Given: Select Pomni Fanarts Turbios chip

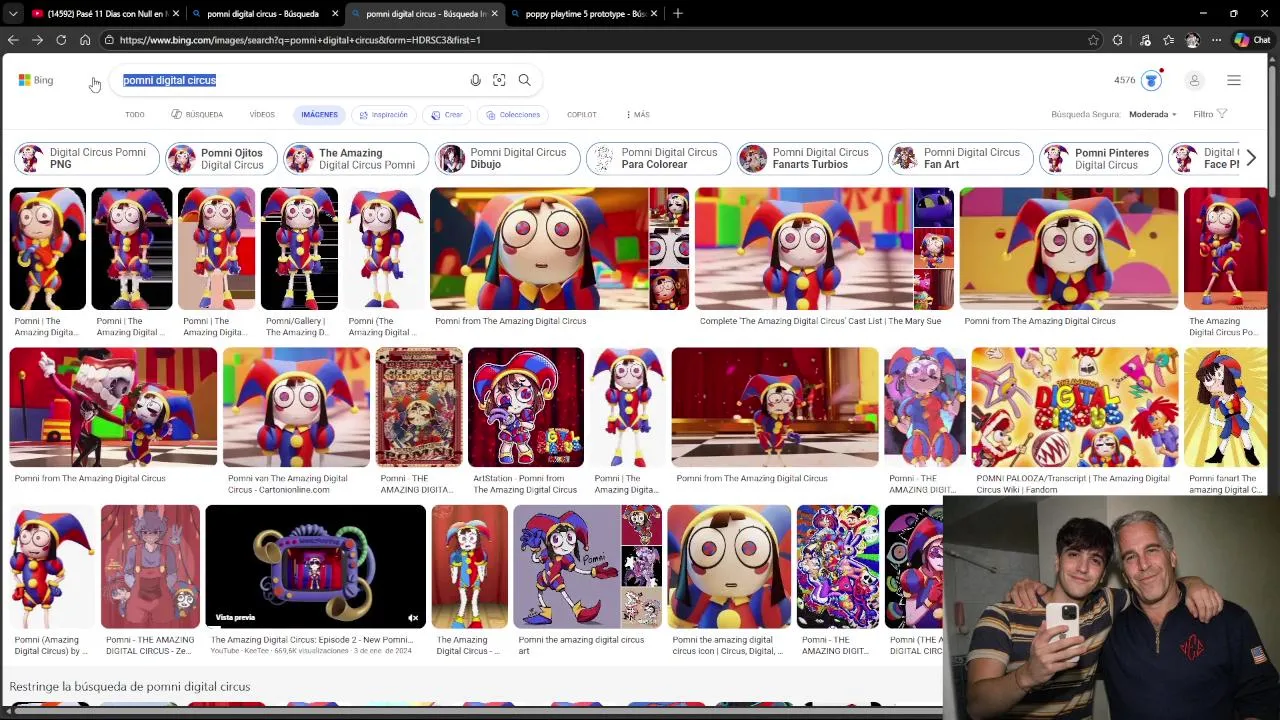Looking at the screenshot, I should point(809,158).
